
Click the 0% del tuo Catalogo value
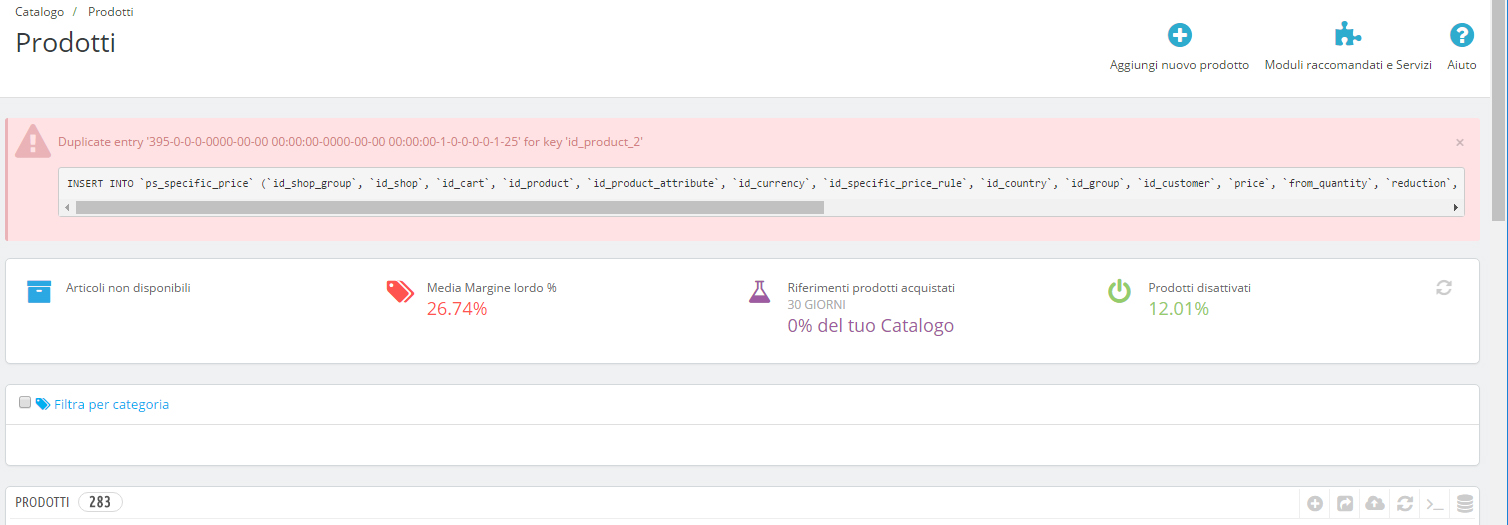870,326
